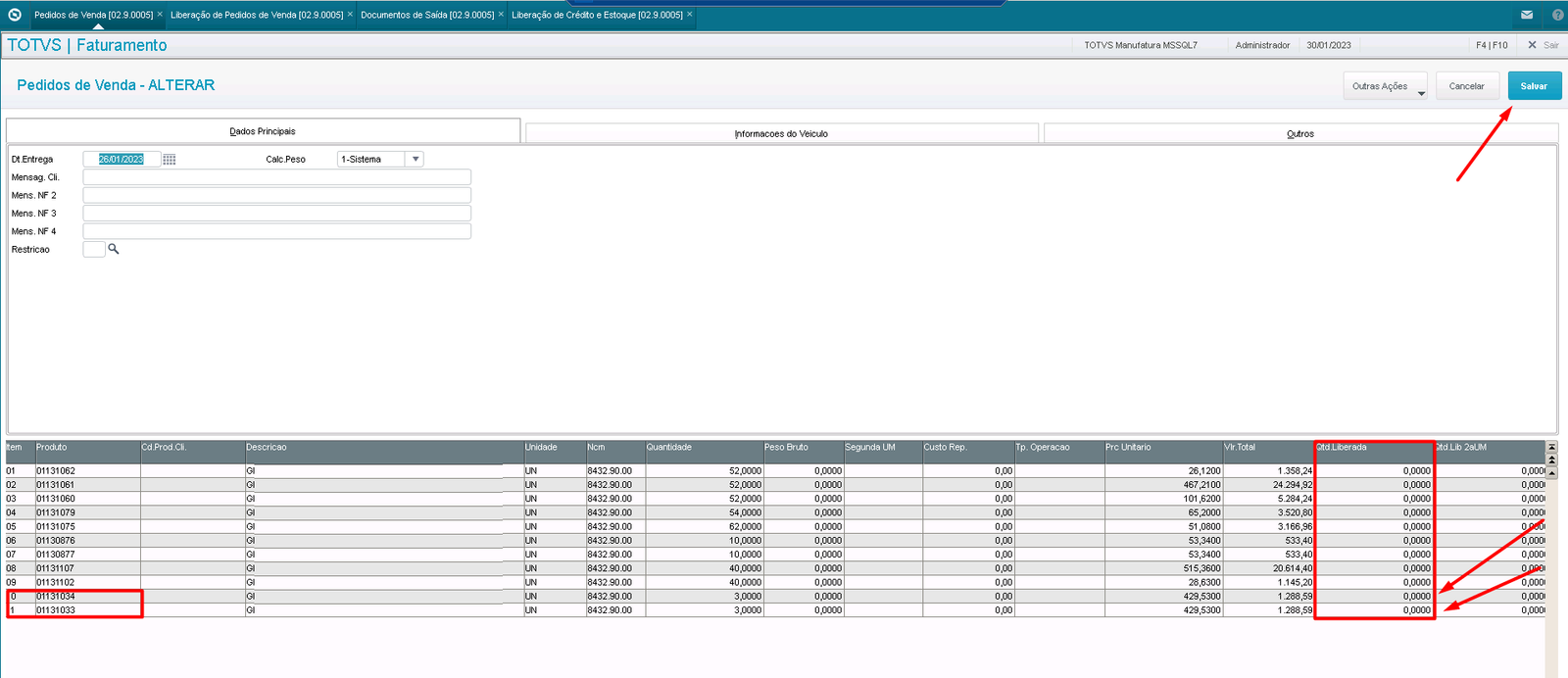Select product cell 01131061
The height and width of the screenshot is (678, 1568).
tap(87, 485)
